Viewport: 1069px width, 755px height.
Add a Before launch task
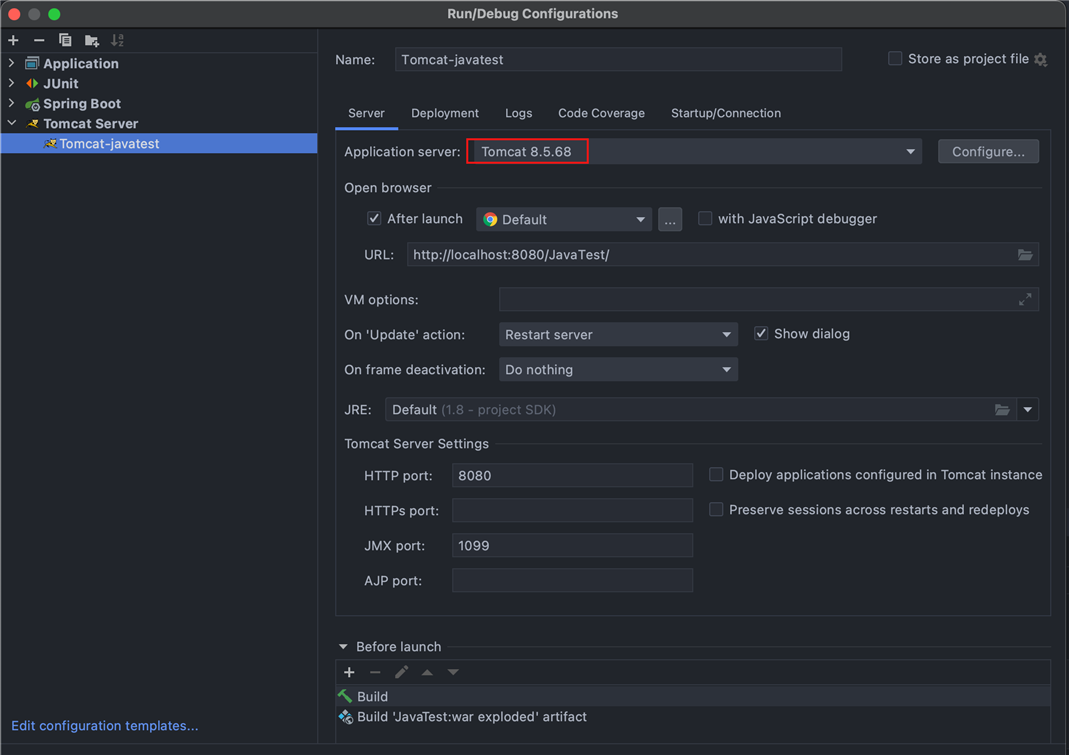tap(349, 672)
